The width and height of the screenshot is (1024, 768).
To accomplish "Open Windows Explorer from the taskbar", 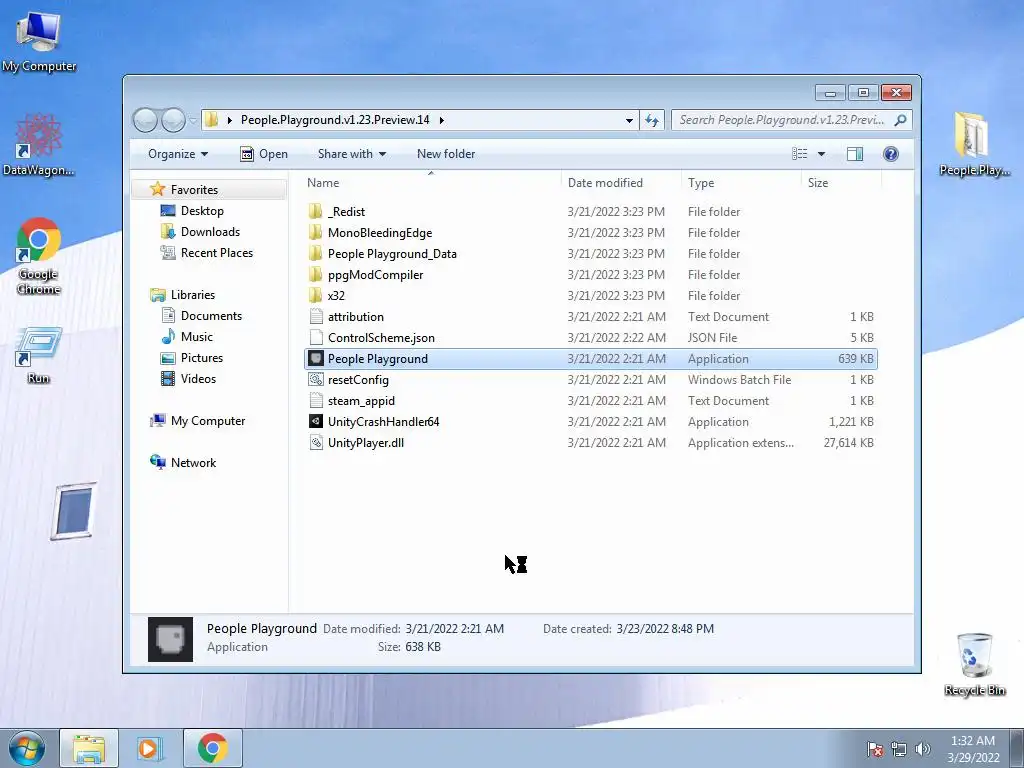I will (89, 748).
